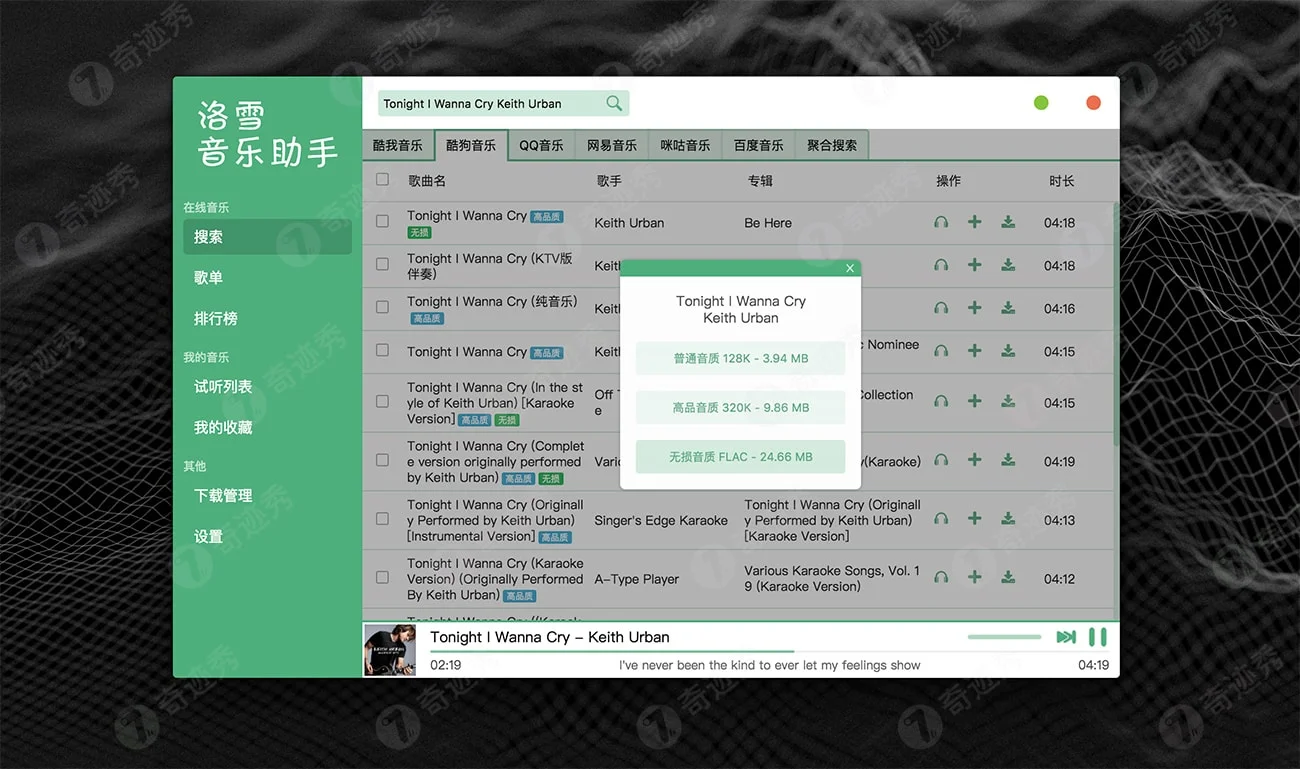Click the green window dot
The image size is (1300, 769).
[x=1040, y=102]
